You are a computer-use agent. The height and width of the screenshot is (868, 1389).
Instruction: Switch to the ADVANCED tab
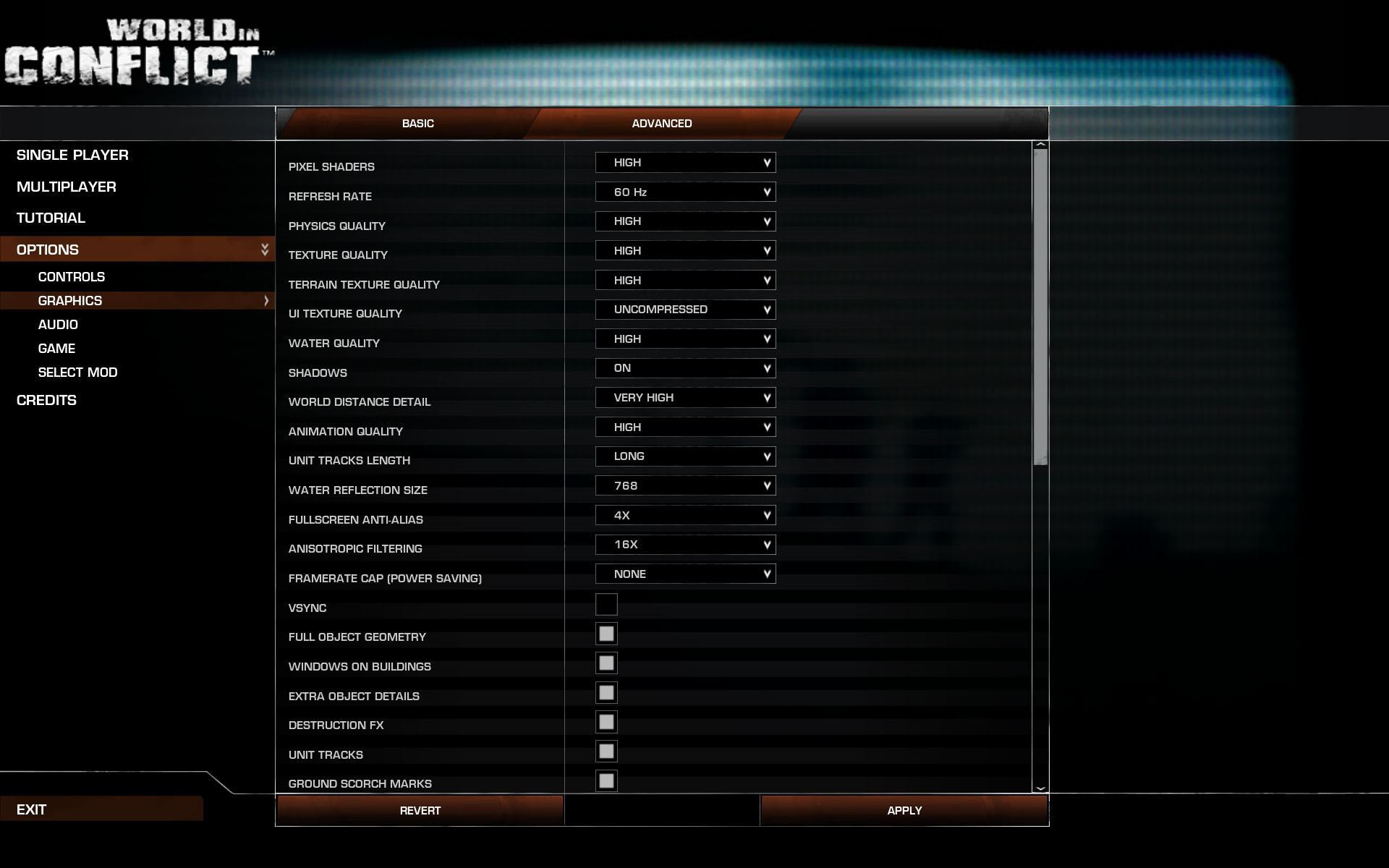[x=662, y=122]
